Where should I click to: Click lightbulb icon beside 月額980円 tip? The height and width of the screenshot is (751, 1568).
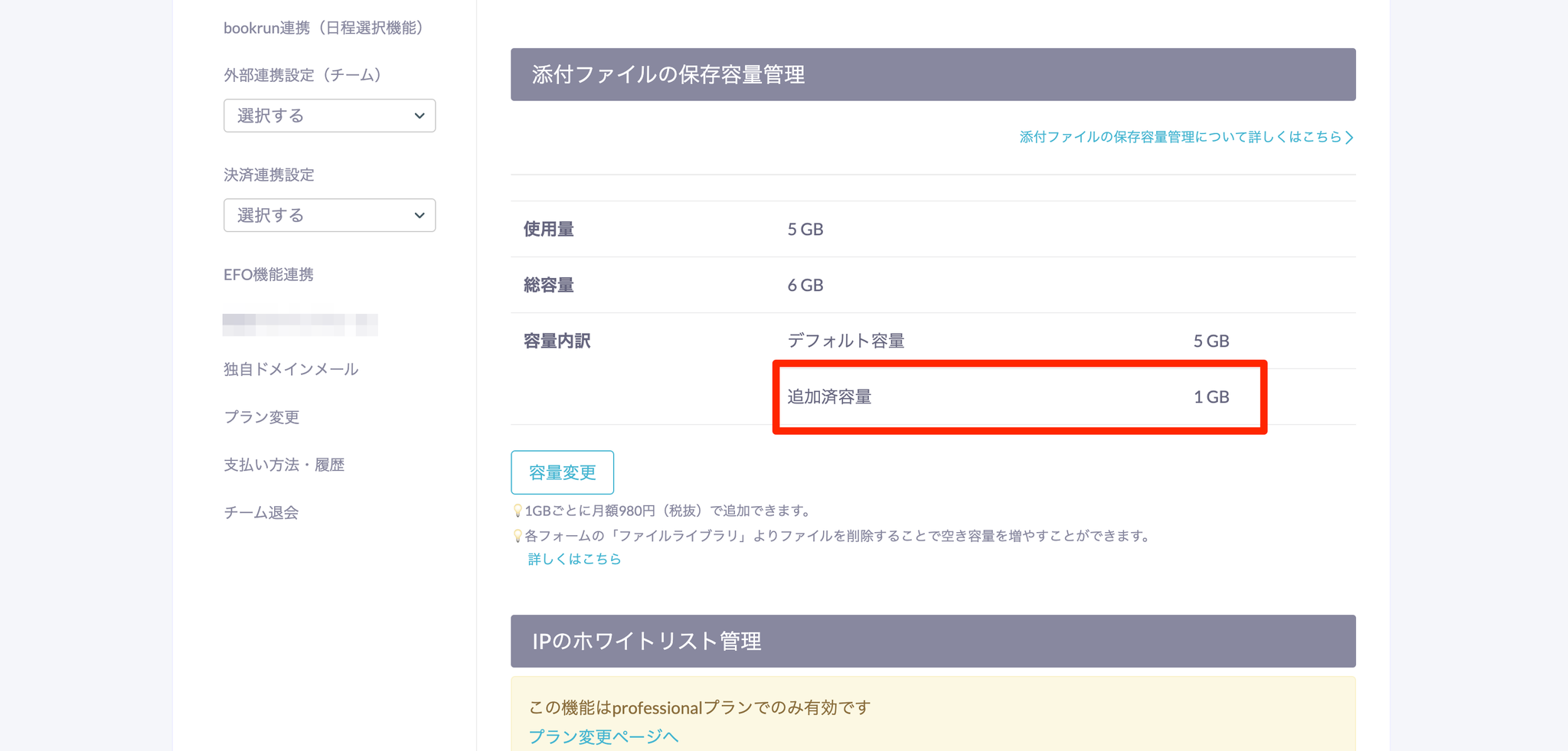[518, 511]
